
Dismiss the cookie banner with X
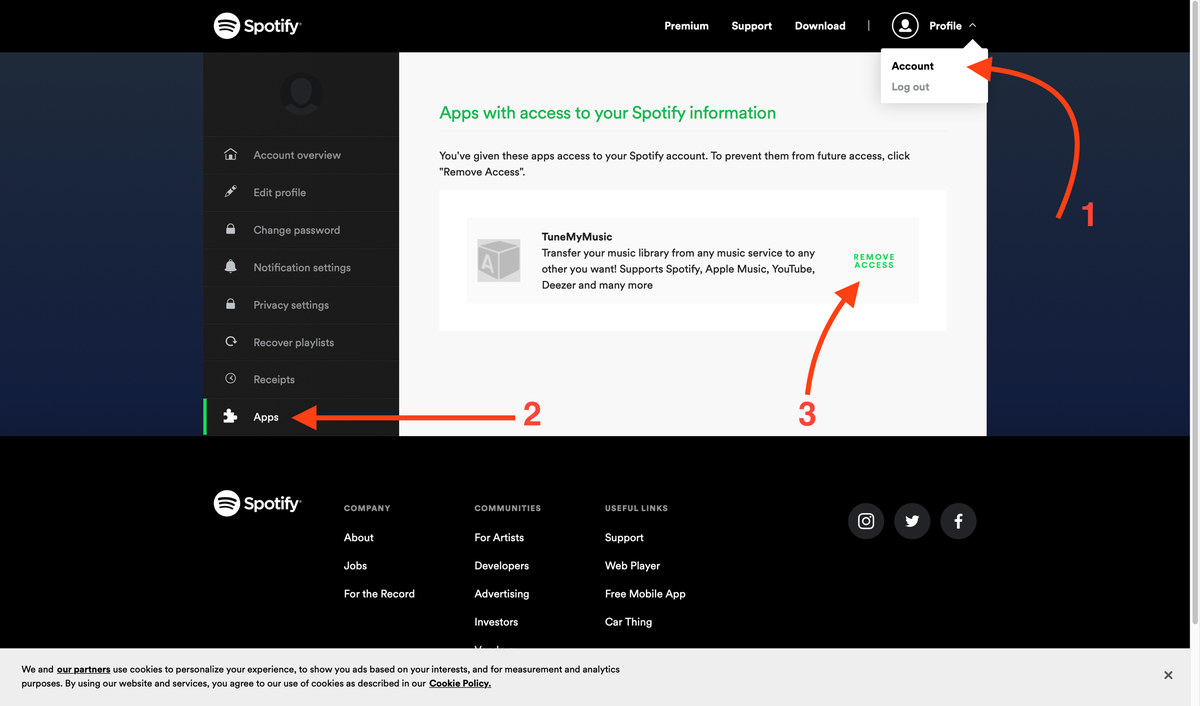1168,676
